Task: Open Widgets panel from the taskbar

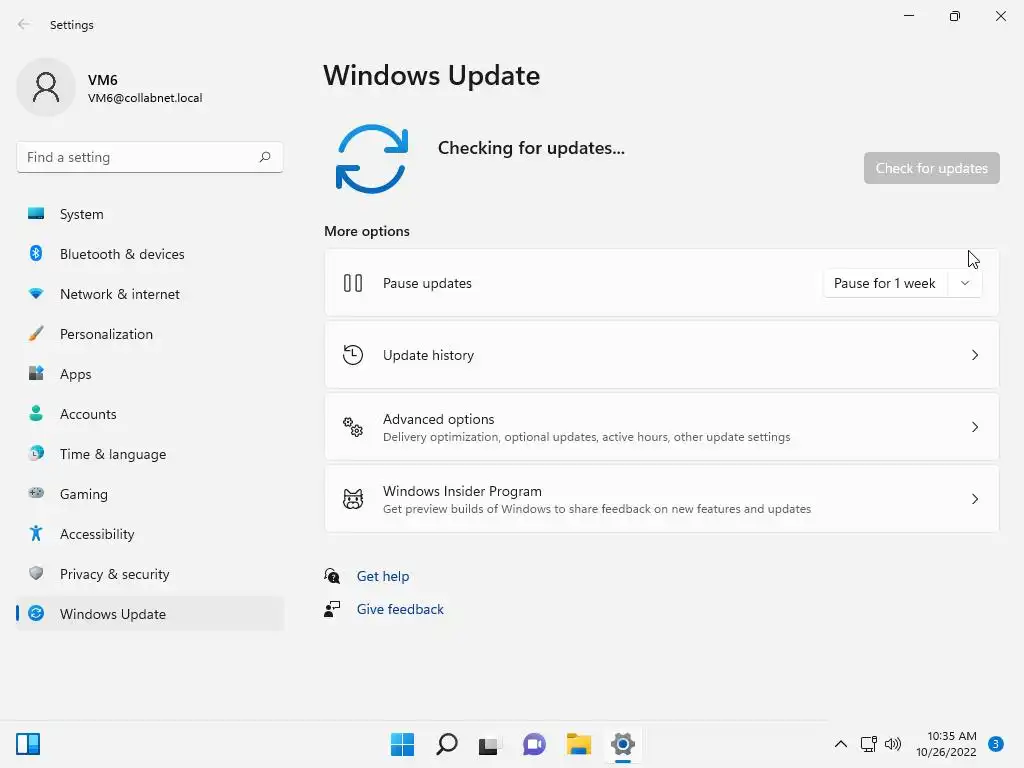Action: click(x=28, y=744)
